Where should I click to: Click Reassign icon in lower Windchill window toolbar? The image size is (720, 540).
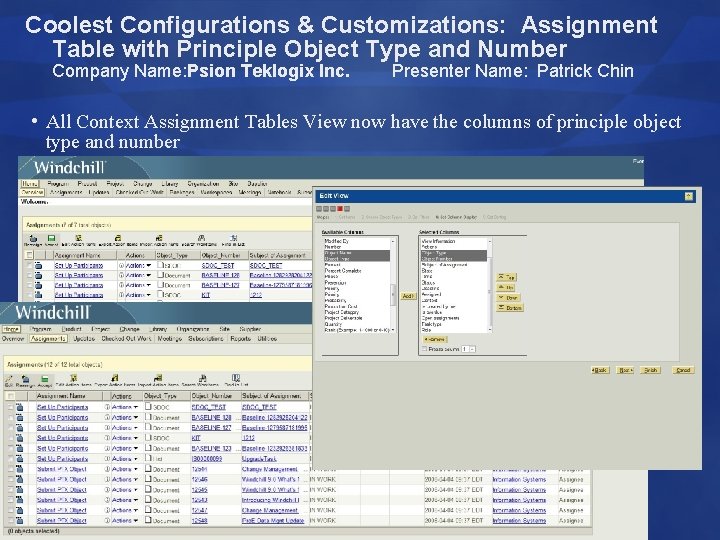26,379
